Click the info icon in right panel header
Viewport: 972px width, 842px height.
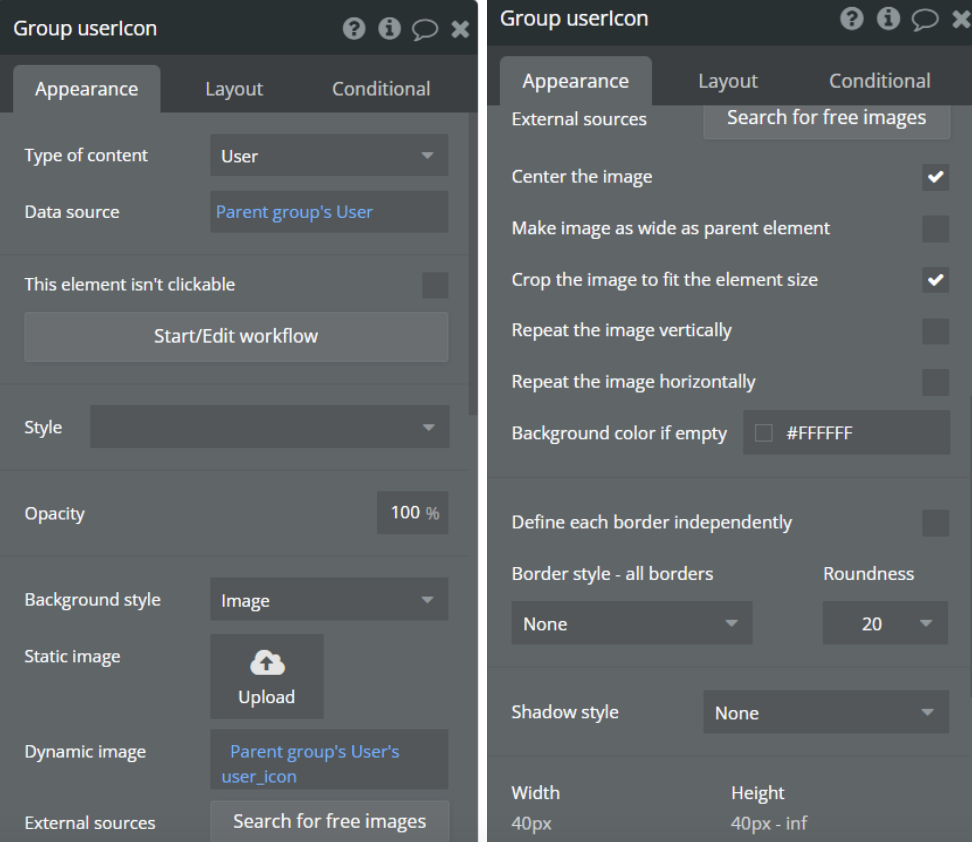pyautogui.click(x=887, y=19)
